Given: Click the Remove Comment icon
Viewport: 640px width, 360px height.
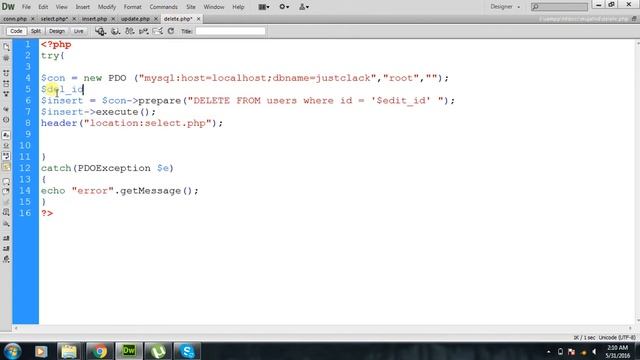Looking at the screenshot, I should (x=6, y=191).
